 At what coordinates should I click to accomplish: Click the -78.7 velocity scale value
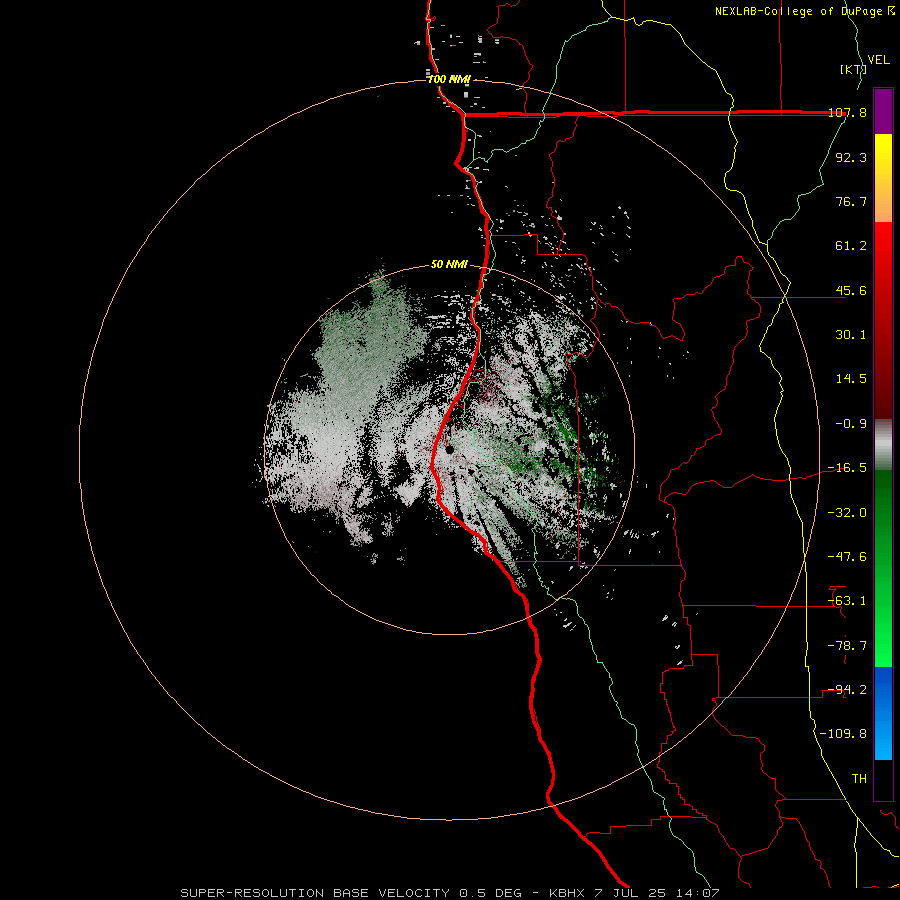[x=847, y=646]
